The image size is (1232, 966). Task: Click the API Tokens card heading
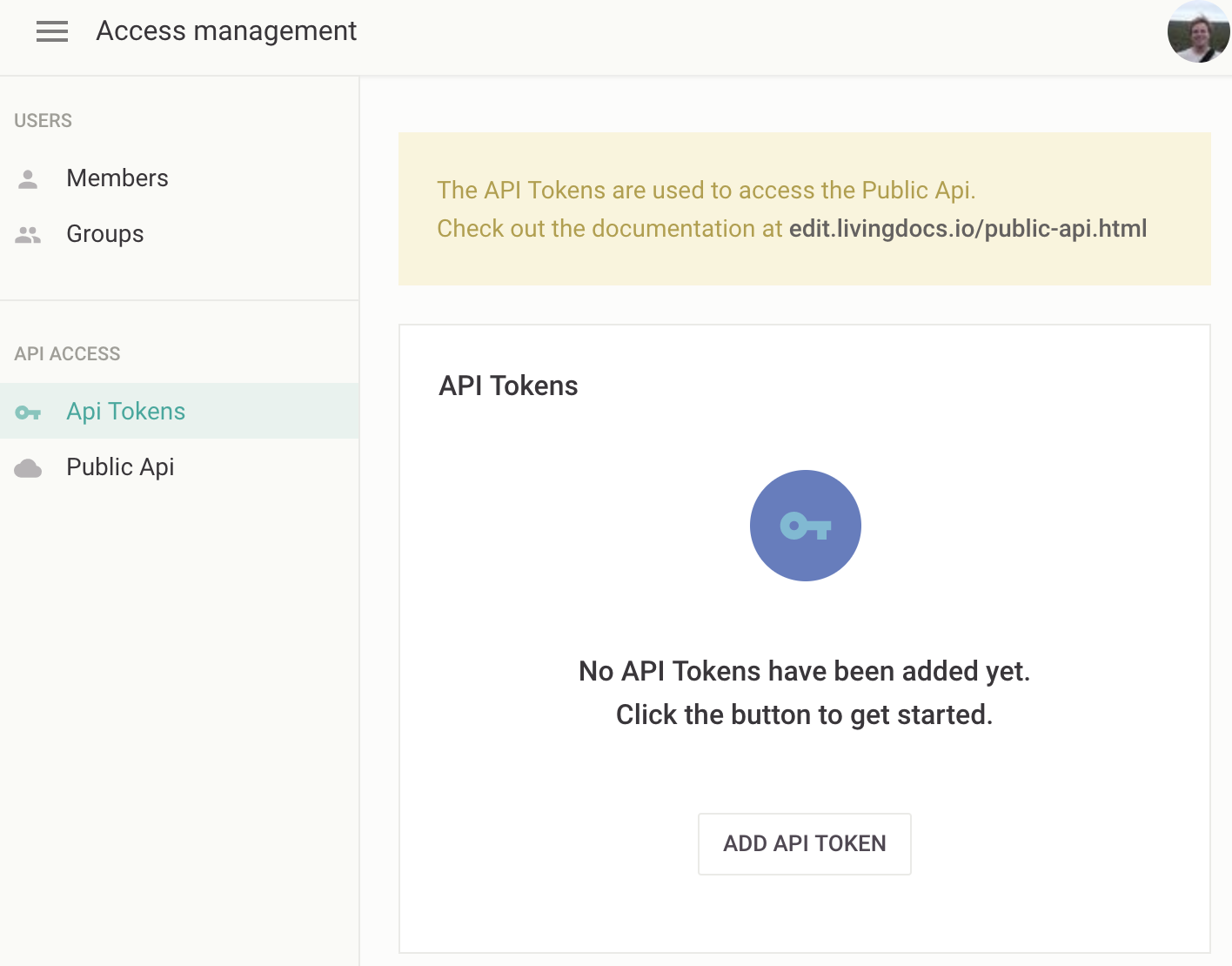point(508,386)
